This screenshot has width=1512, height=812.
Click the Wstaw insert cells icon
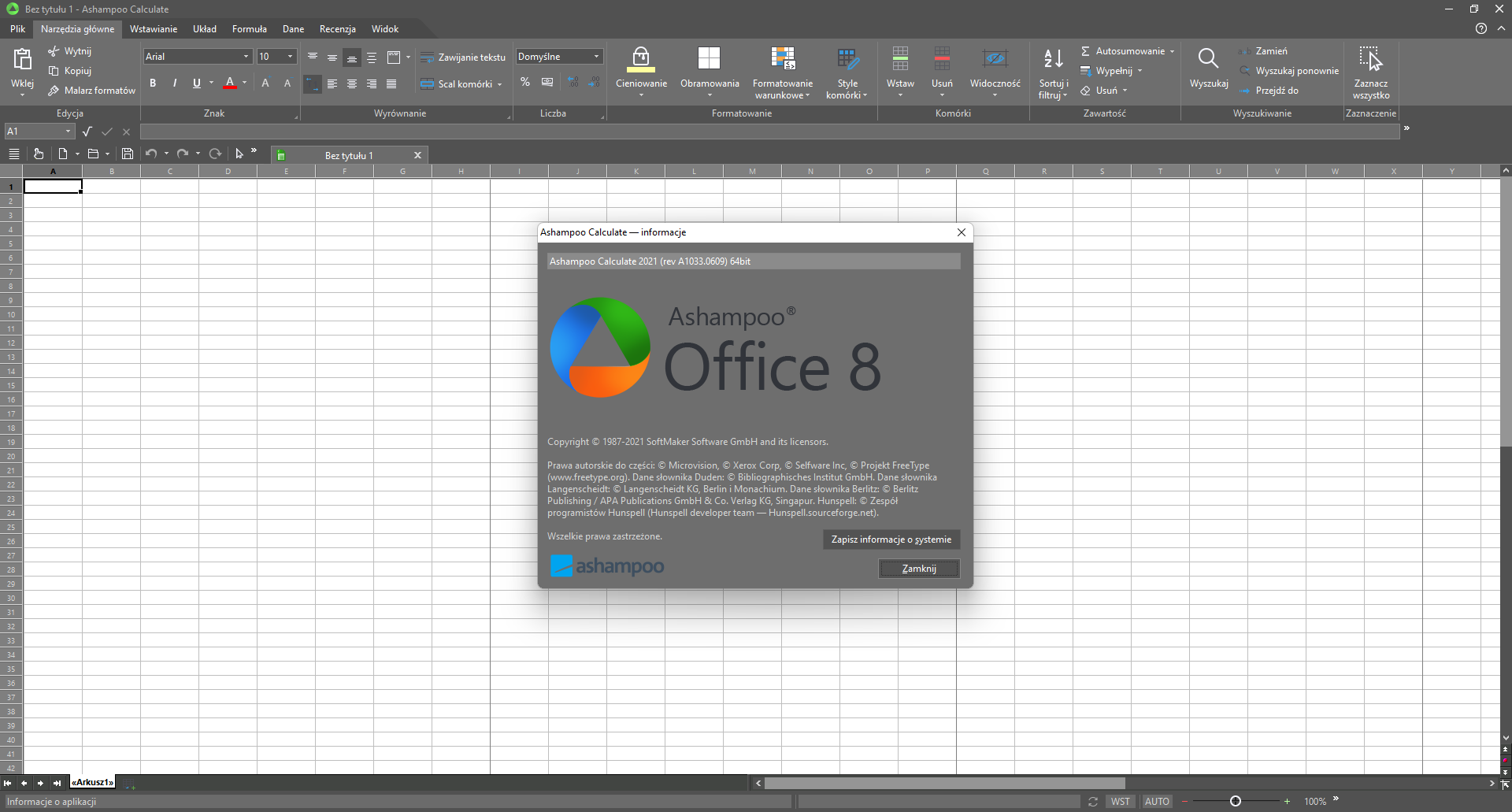click(x=900, y=58)
